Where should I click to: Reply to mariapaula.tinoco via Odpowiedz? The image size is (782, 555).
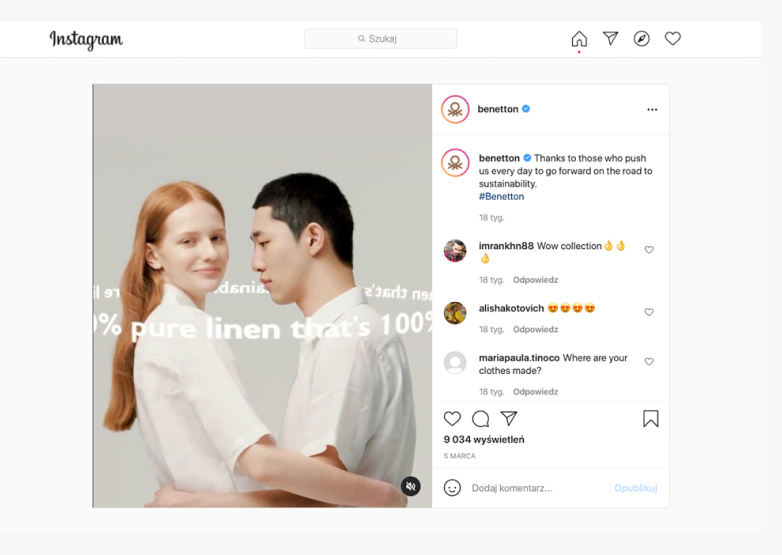point(535,391)
